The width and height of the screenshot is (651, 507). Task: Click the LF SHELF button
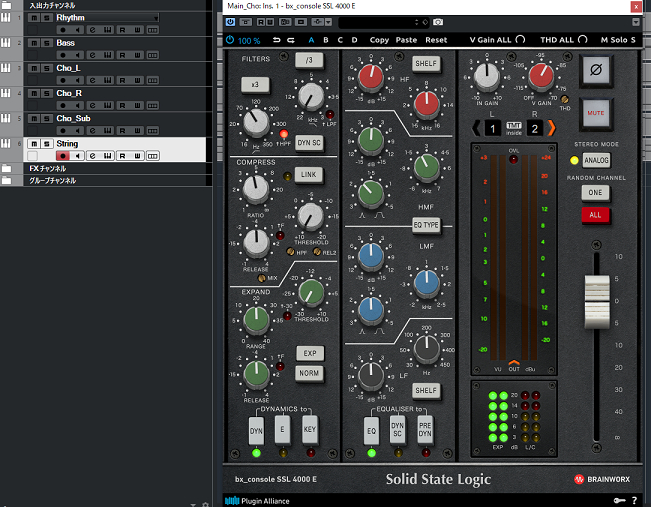(x=426, y=390)
